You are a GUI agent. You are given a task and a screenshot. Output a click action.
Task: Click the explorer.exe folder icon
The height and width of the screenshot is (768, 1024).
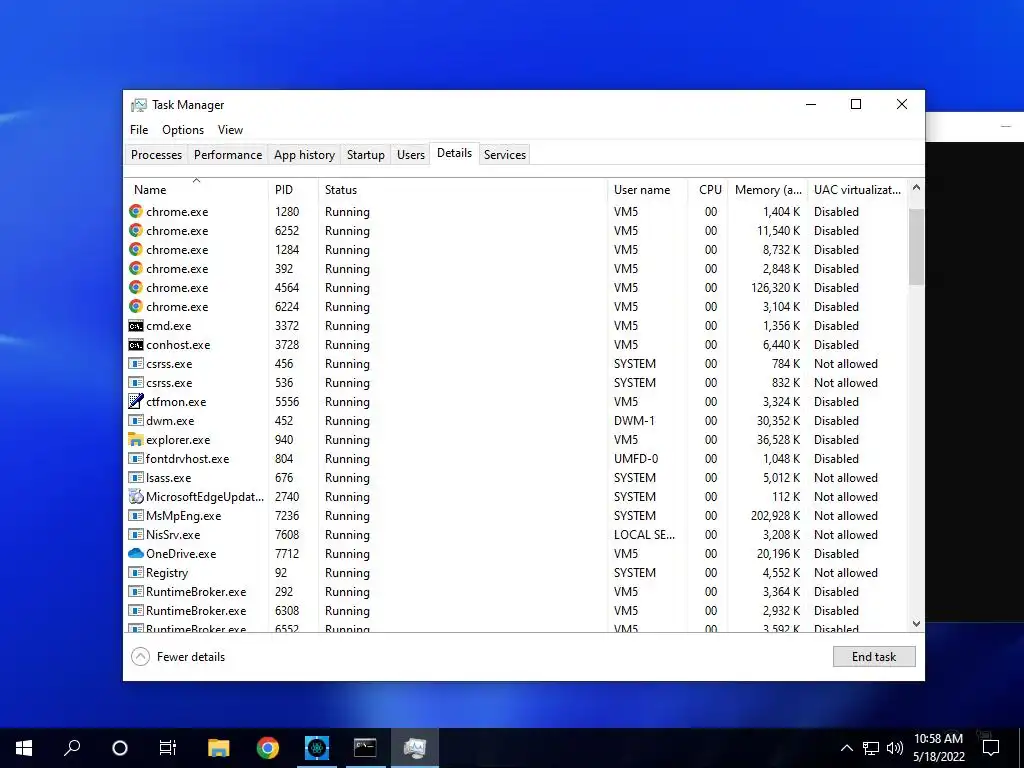pyautogui.click(x=136, y=440)
